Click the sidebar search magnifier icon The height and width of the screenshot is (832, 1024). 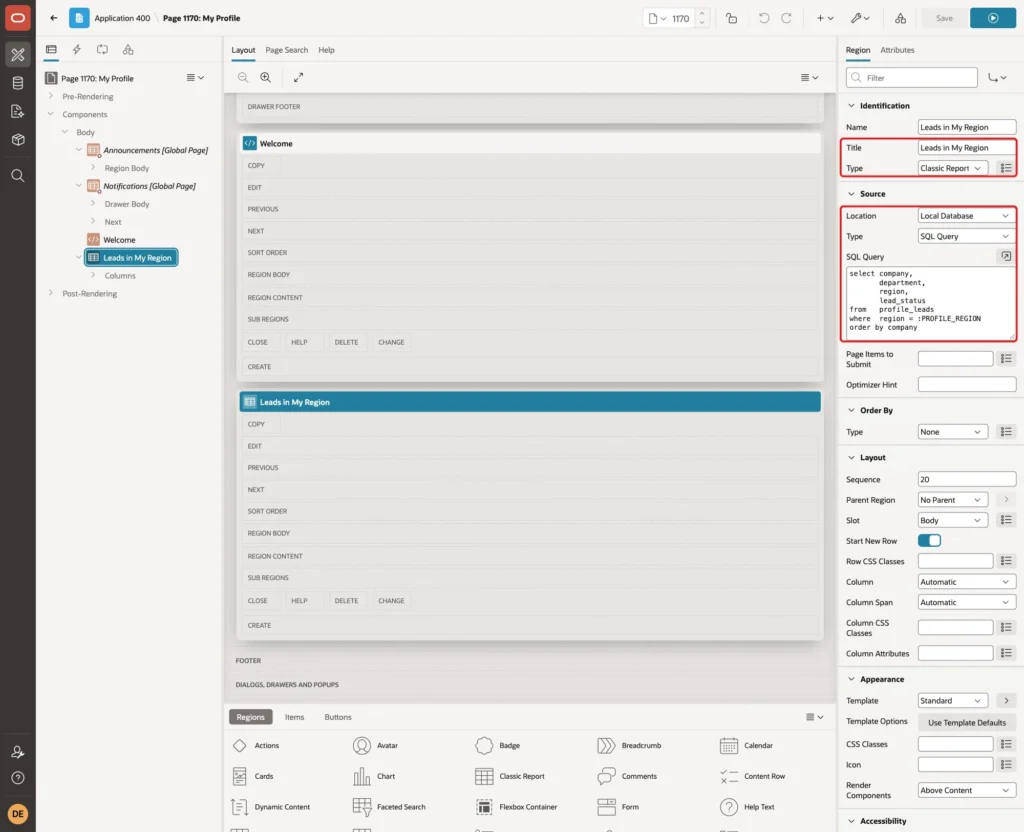(x=18, y=176)
